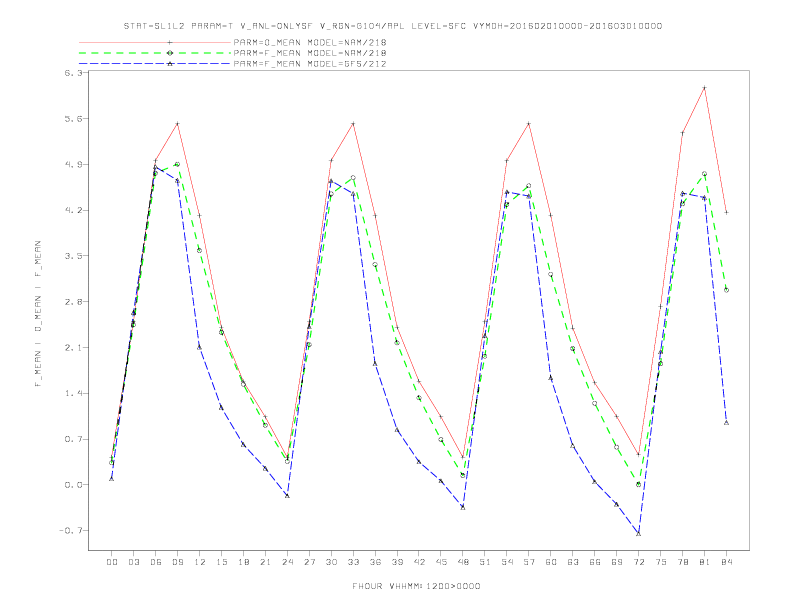792x612 pixels.
Task: Click x-axis forecast hour label 36
Action: pyautogui.click(x=375, y=562)
